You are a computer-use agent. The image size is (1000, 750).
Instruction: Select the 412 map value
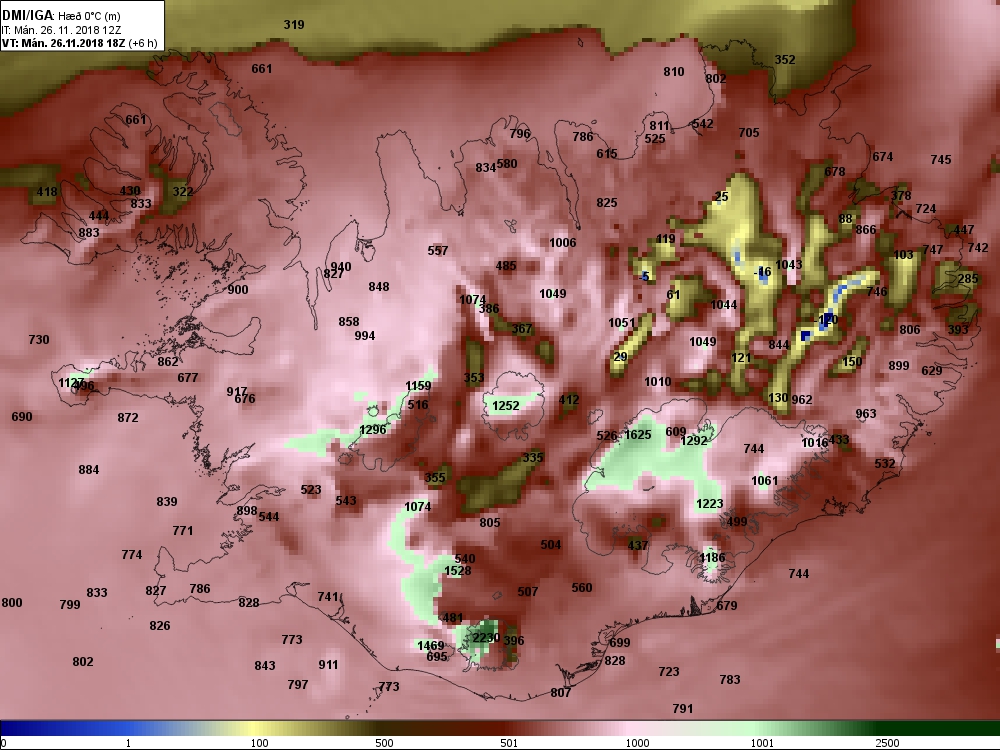569,401
